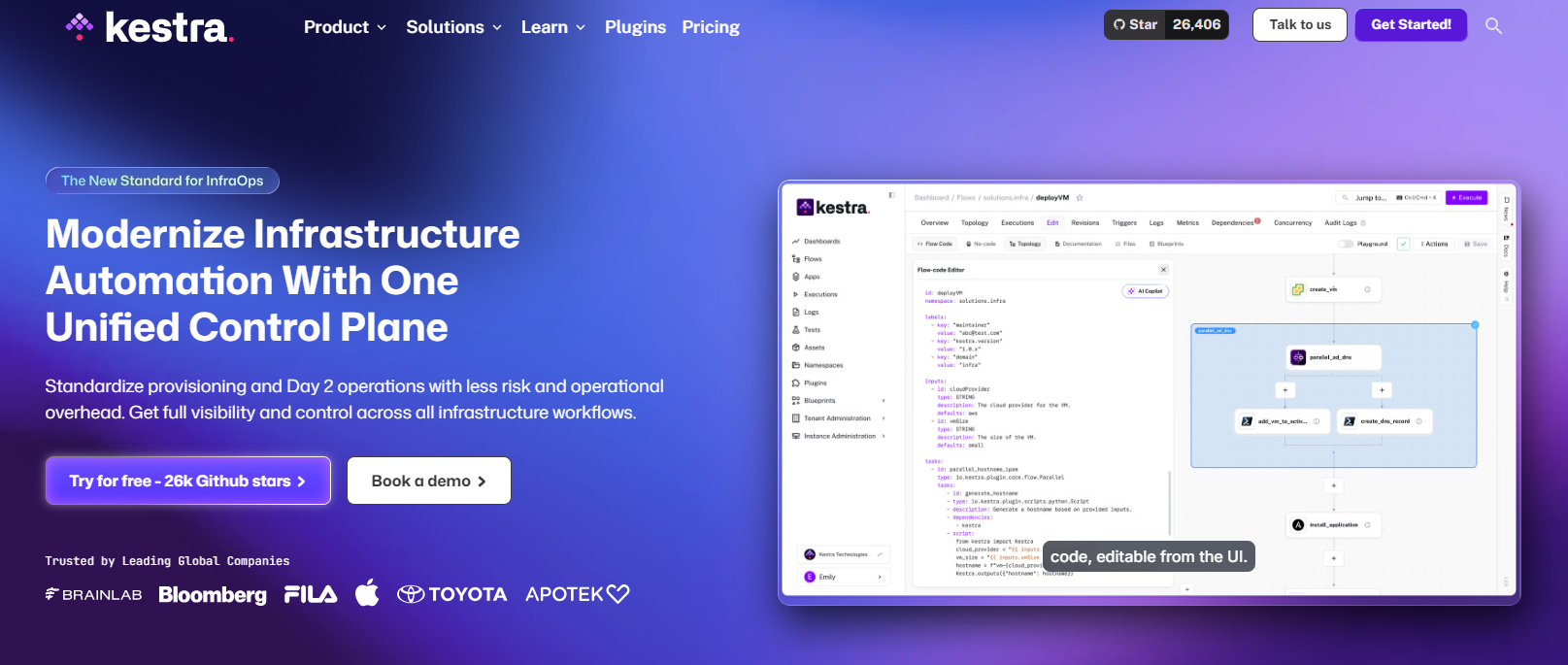Image resolution: width=1568 pixels, height=665 pixels.
Task: Click the Jump to... search field
Action: [1386, 197]
